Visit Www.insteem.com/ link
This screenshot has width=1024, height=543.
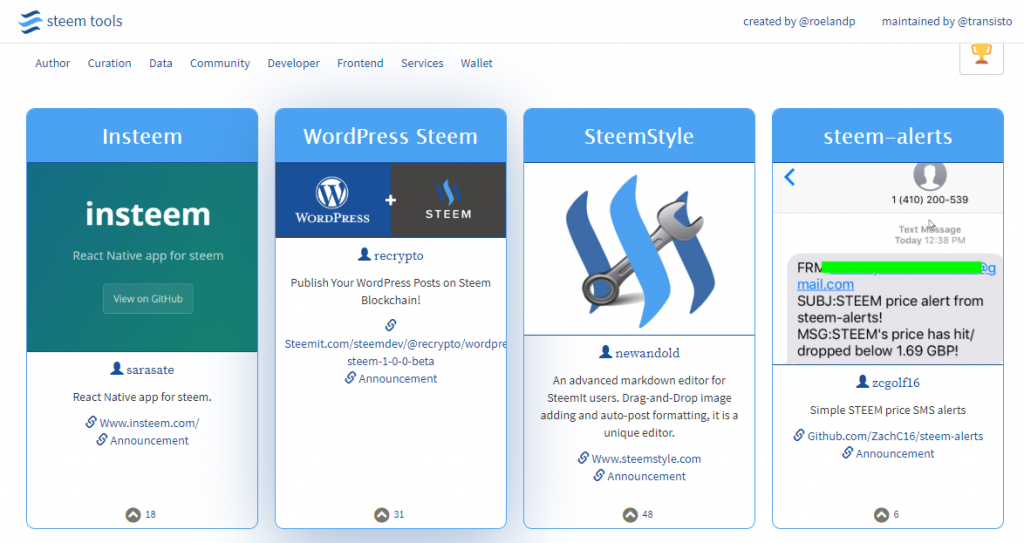pos(149,423)
